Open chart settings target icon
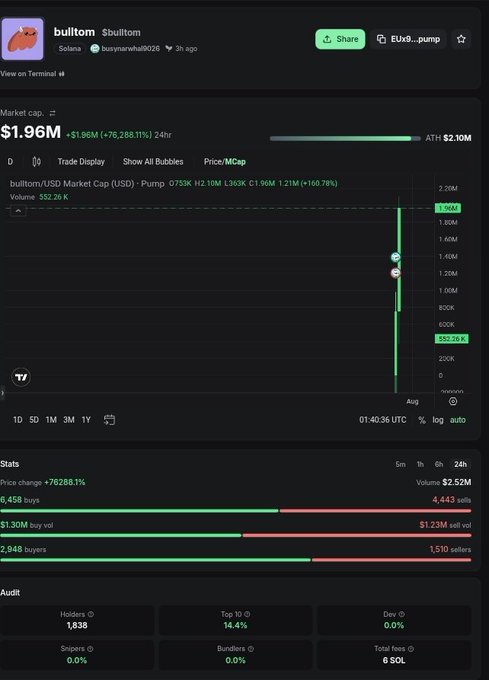The width and height of the screenshot is (489, 680). pyautogui.click(x=453, y=402)
